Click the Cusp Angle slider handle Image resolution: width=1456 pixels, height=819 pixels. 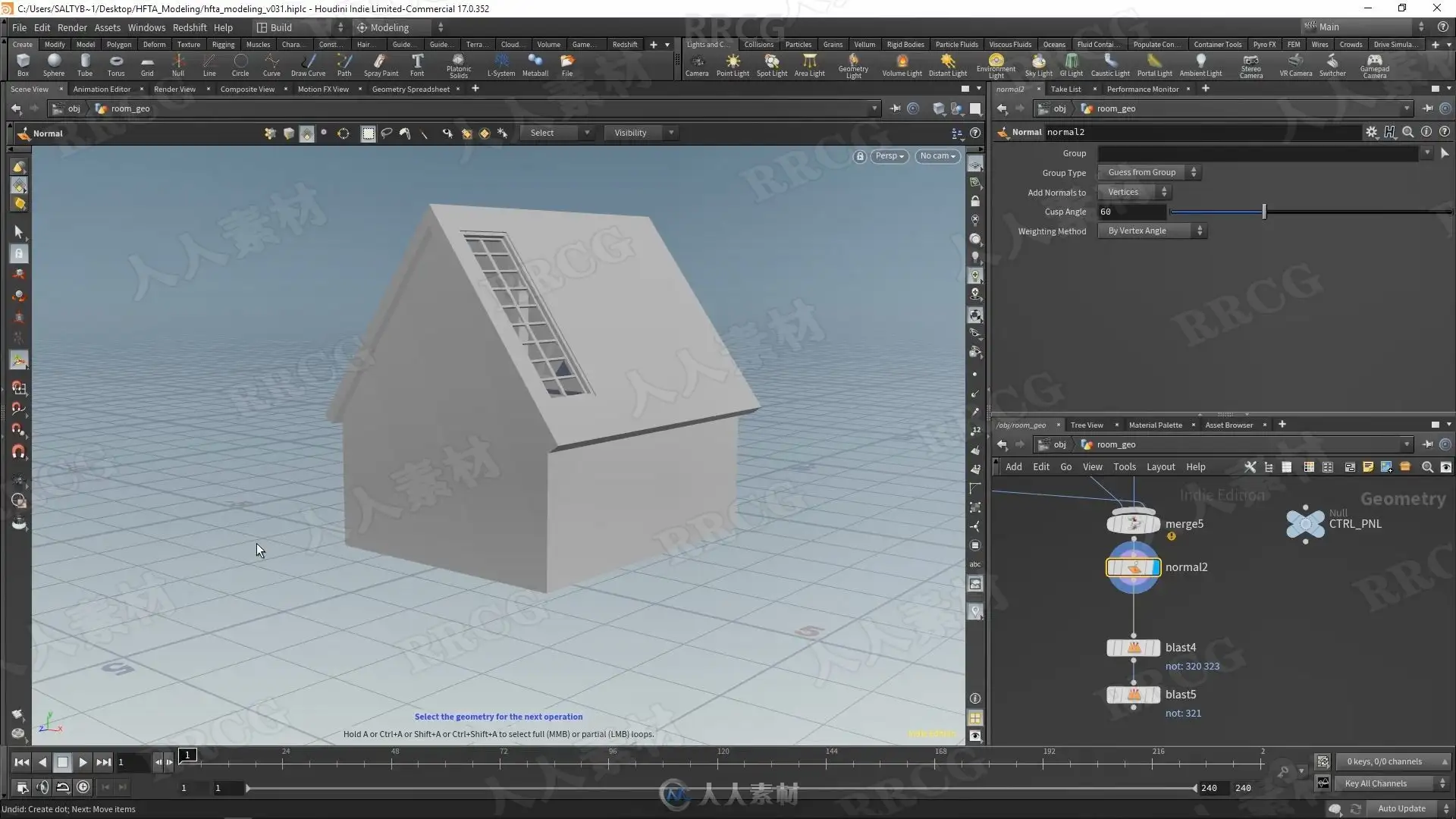tap(1264, 212)
